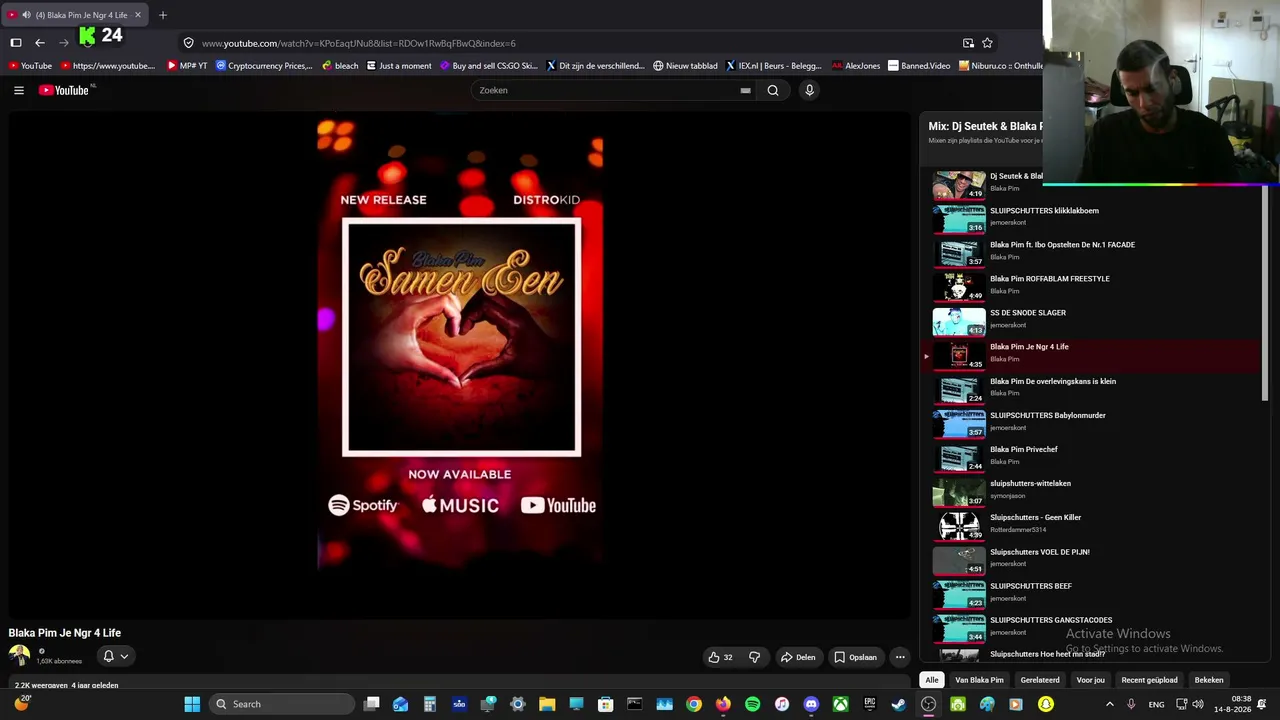Open the Banned.Video bookmark
The height and width of the screenshot is (720, 1280).
click(919, 66)
